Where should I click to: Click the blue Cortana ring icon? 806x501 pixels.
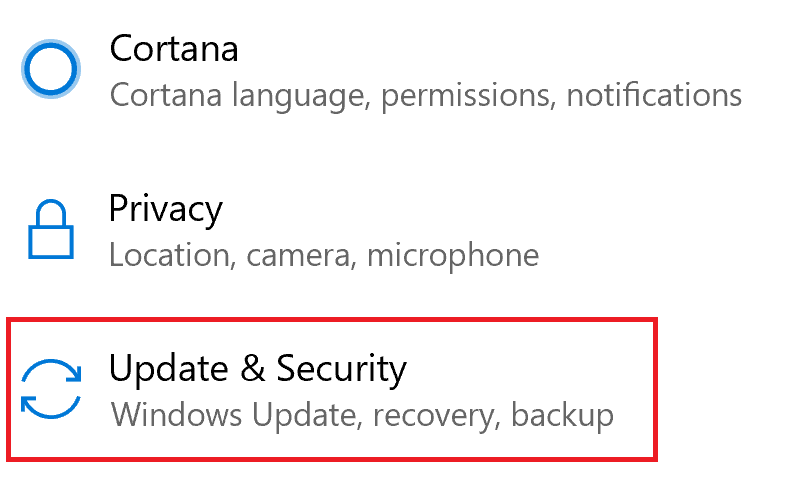pyautogui.click(x=51, y=69)
